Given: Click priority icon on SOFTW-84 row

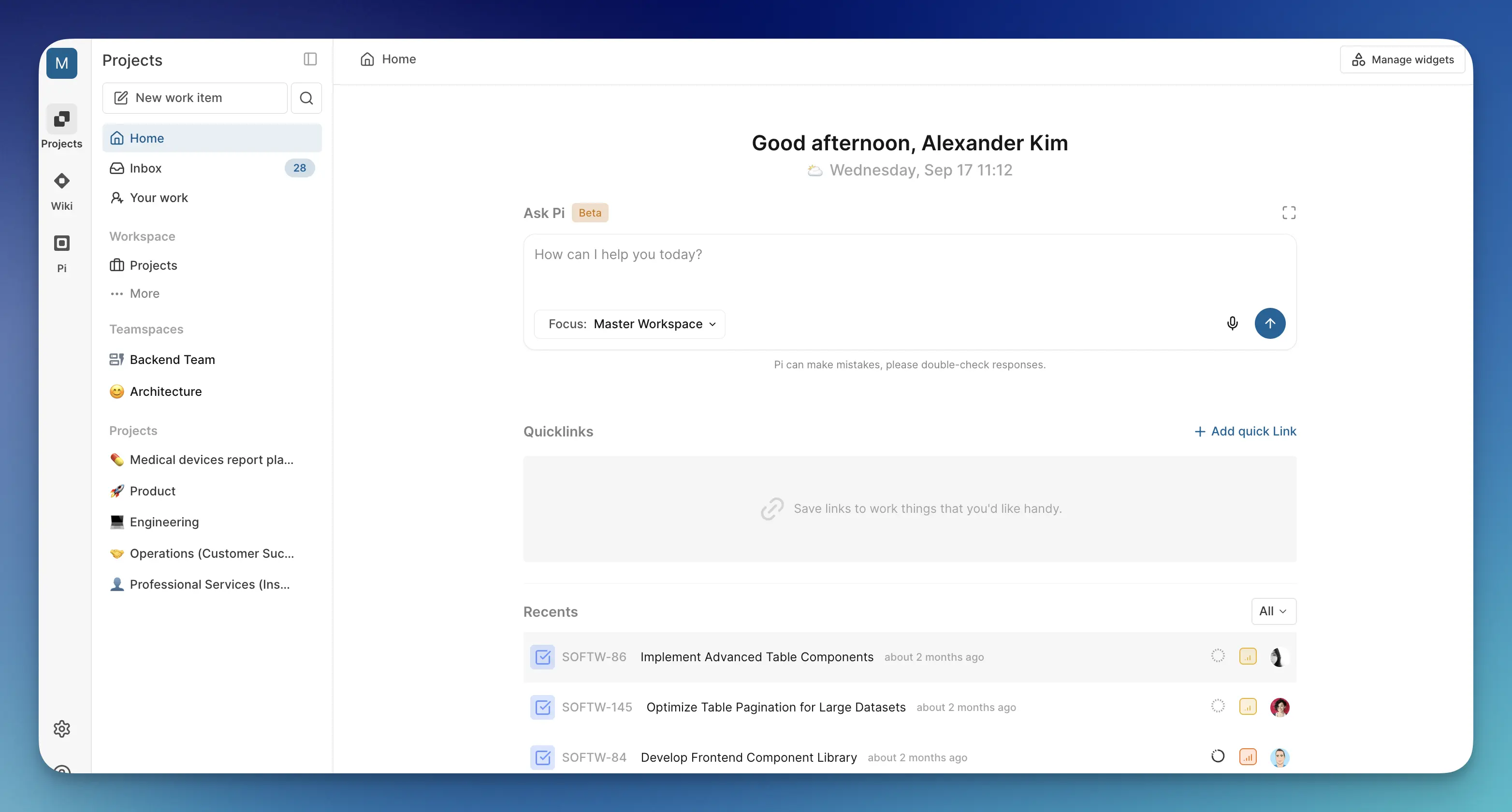Looking at the screenshot, I should [1248, 757].
